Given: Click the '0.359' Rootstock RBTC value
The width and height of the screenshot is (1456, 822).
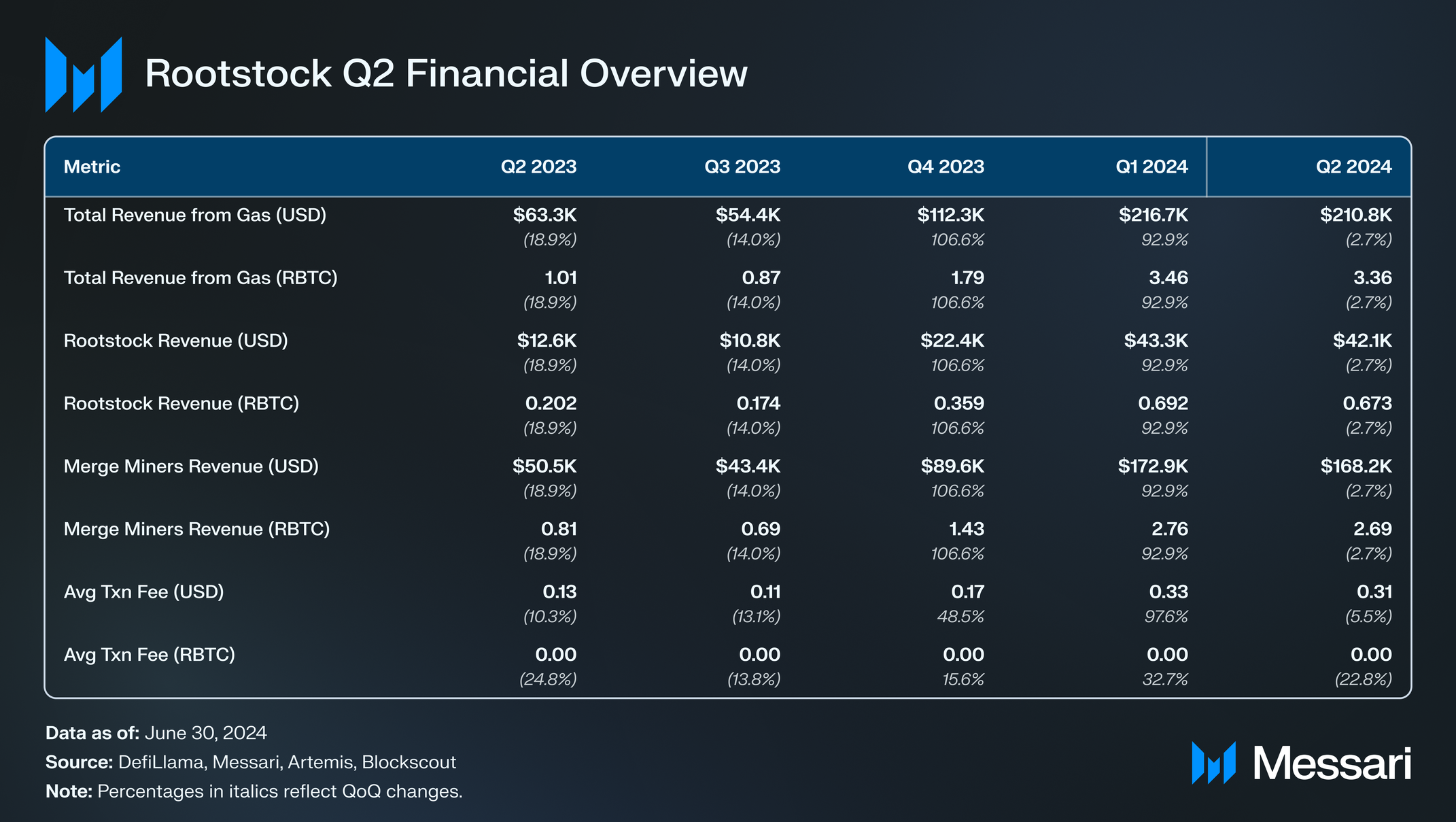Looking at the screenshot, I should [959, 404].
